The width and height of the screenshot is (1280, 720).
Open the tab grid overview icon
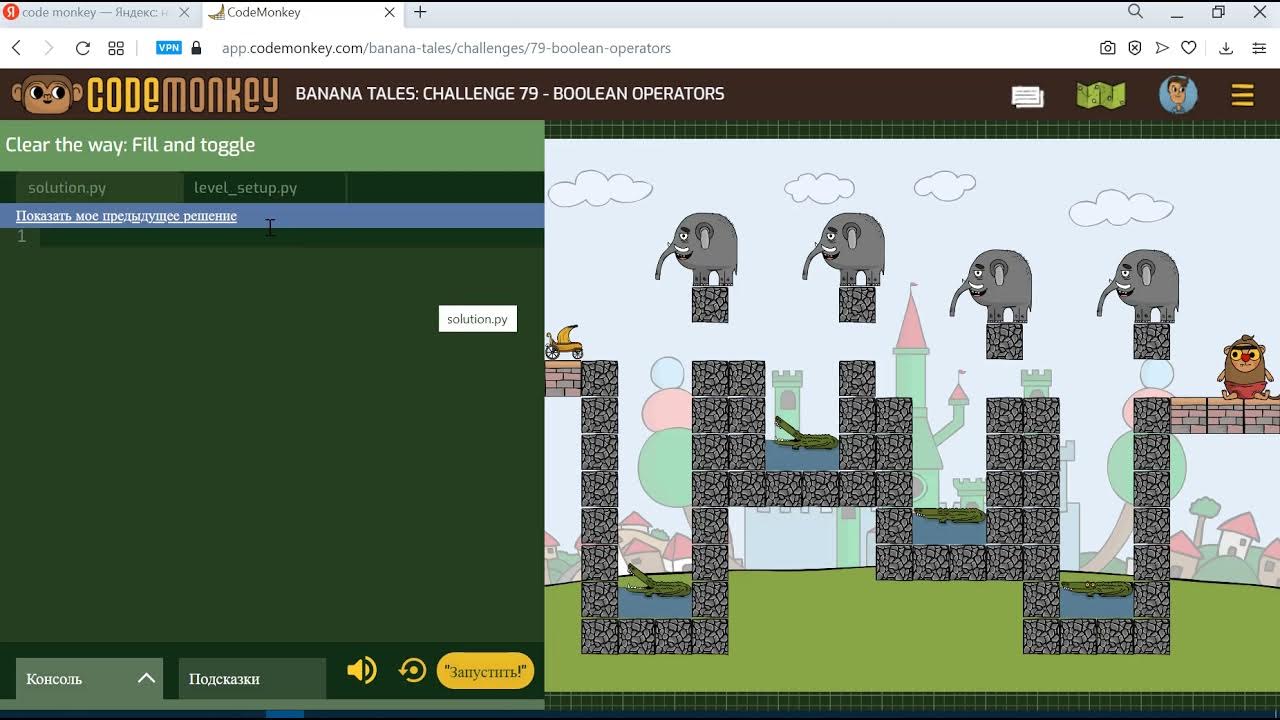point(116,48)
